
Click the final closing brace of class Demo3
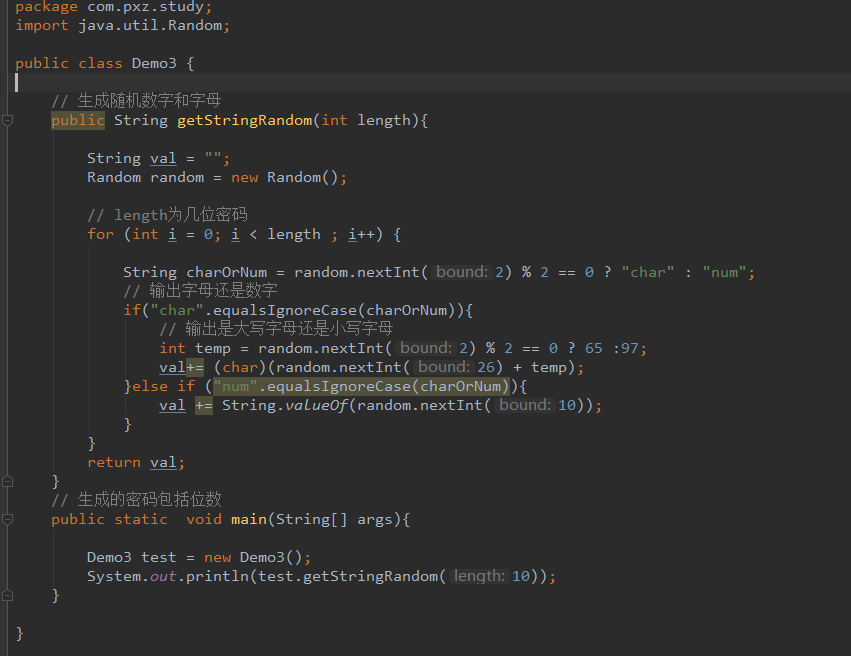pos(20,633)
